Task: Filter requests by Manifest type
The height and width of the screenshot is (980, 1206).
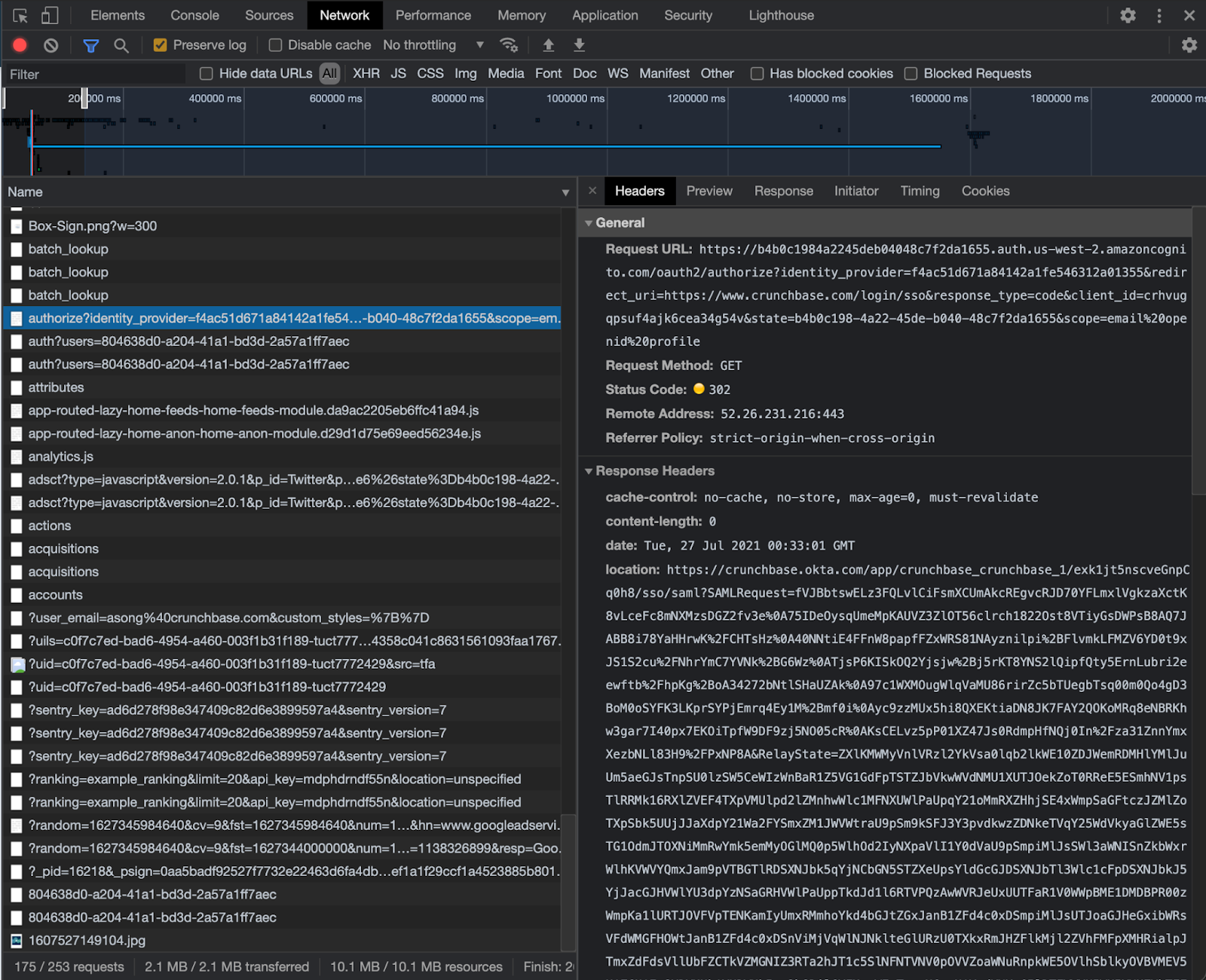Action: 665,73
